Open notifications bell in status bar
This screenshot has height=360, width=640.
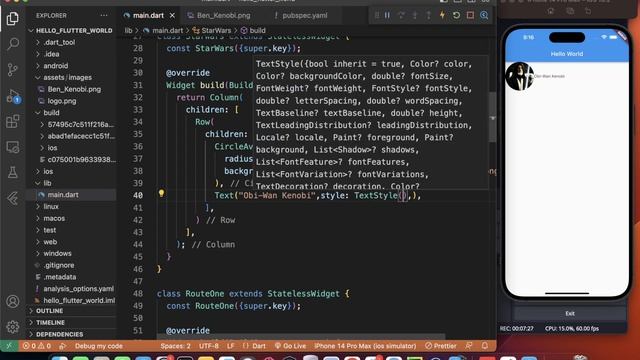click(485, 346)
